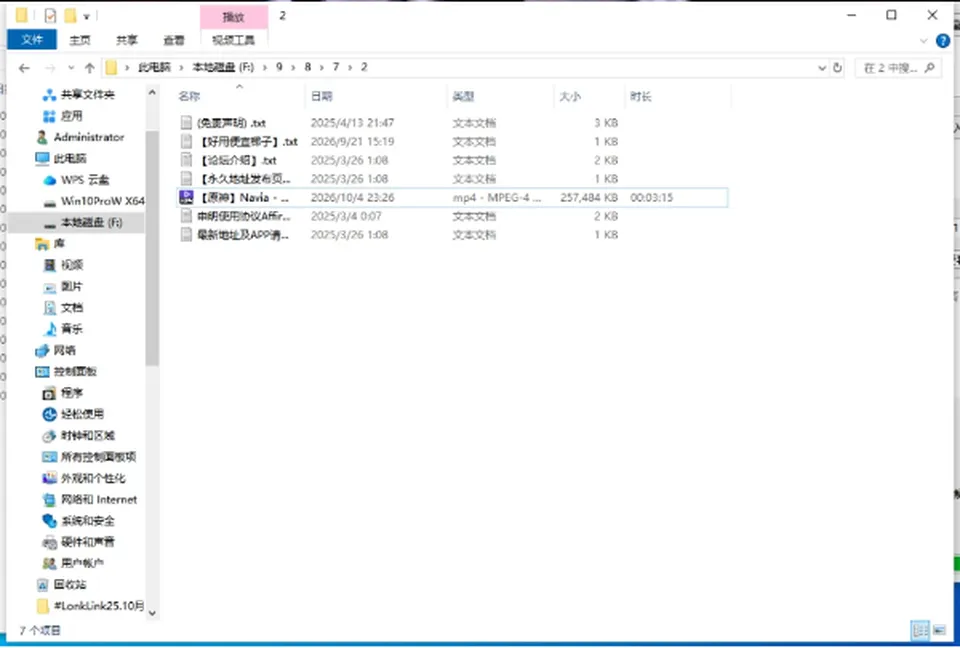This screenshot has width=960, height=648.
Task: Click the search box for folder 2
Action: (898, 68)
